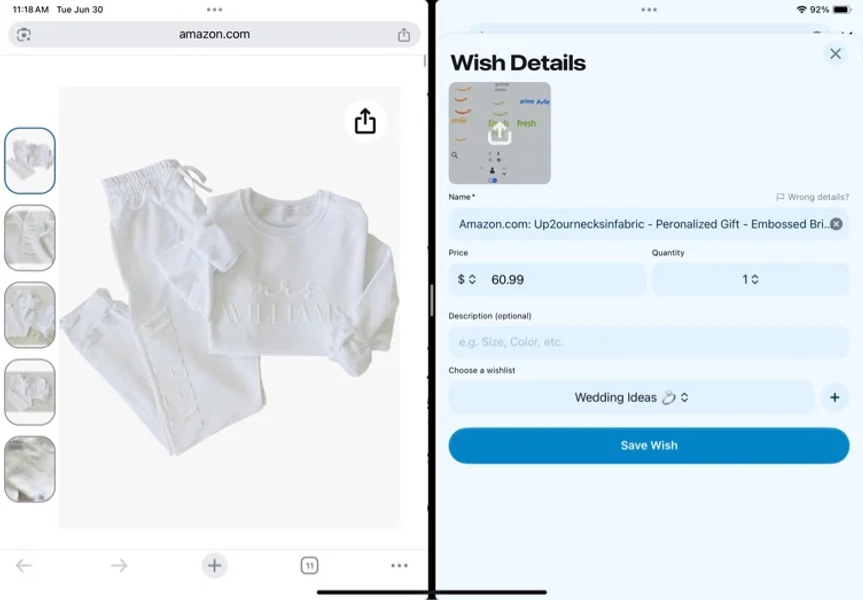
Task: Expand the Wedding Ideas wishlist dropdown
Action: point(631,397)
